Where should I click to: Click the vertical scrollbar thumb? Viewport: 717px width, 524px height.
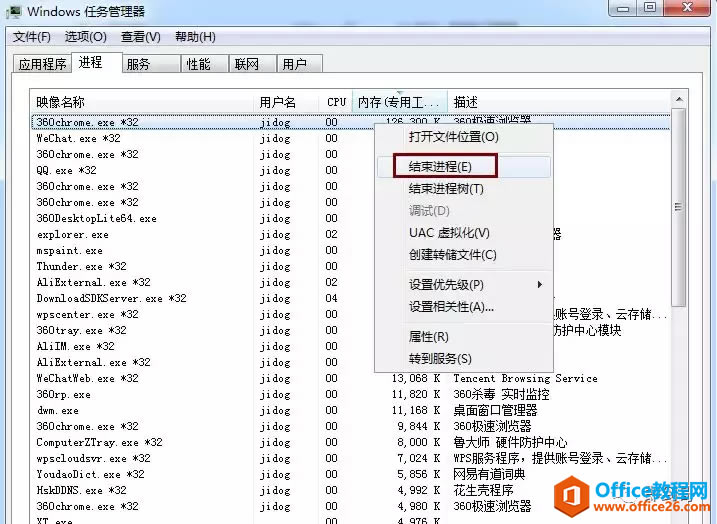(x=679, y=207)
